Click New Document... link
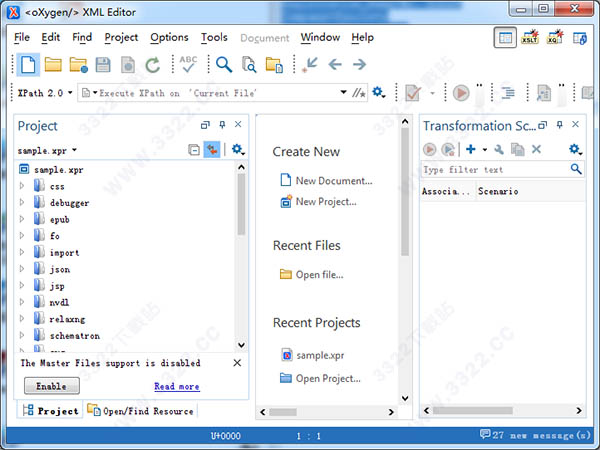 point(326,180)
